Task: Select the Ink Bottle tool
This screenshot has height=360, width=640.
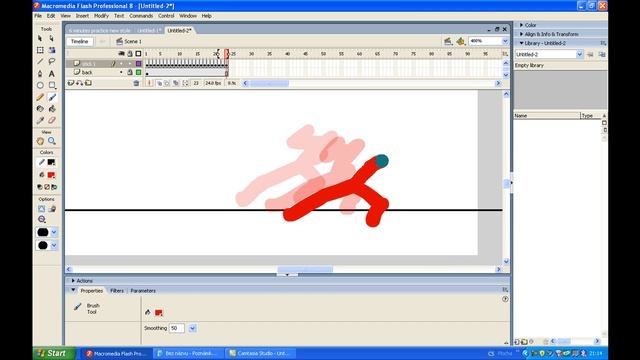Action: [x=40, y=109]
